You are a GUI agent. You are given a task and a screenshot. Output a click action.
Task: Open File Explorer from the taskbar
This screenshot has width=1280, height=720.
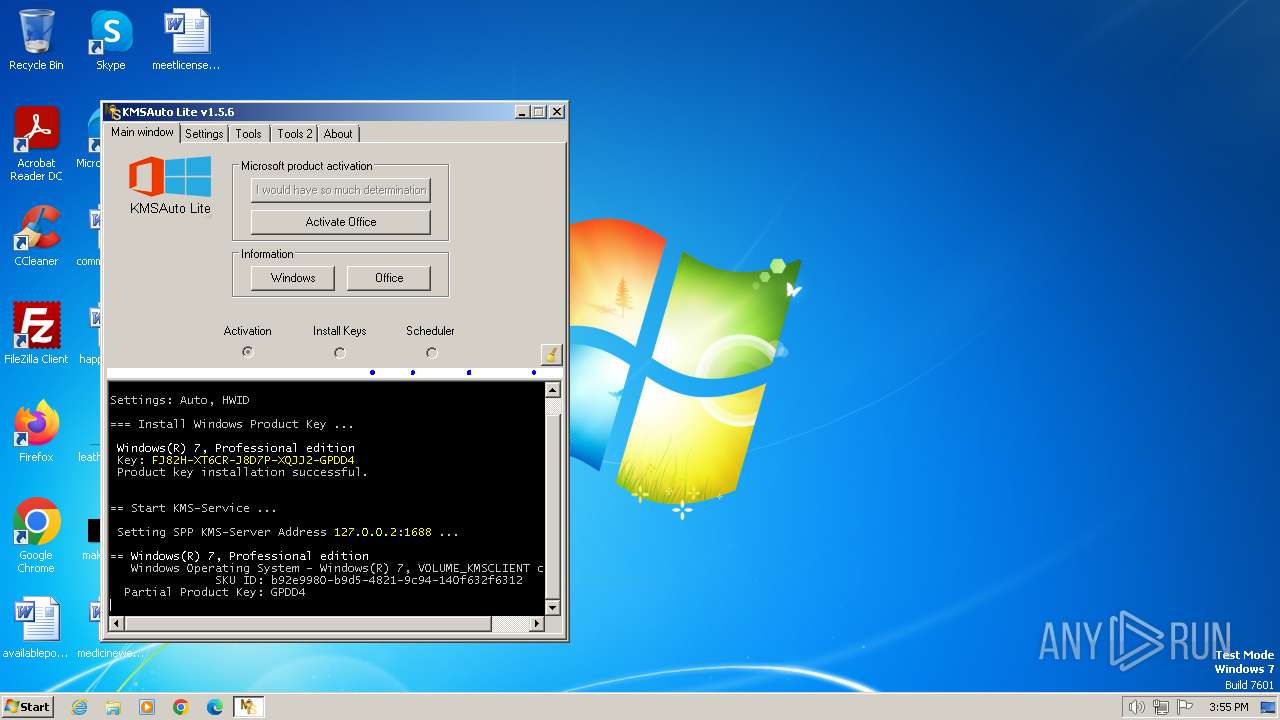(113, 707)
